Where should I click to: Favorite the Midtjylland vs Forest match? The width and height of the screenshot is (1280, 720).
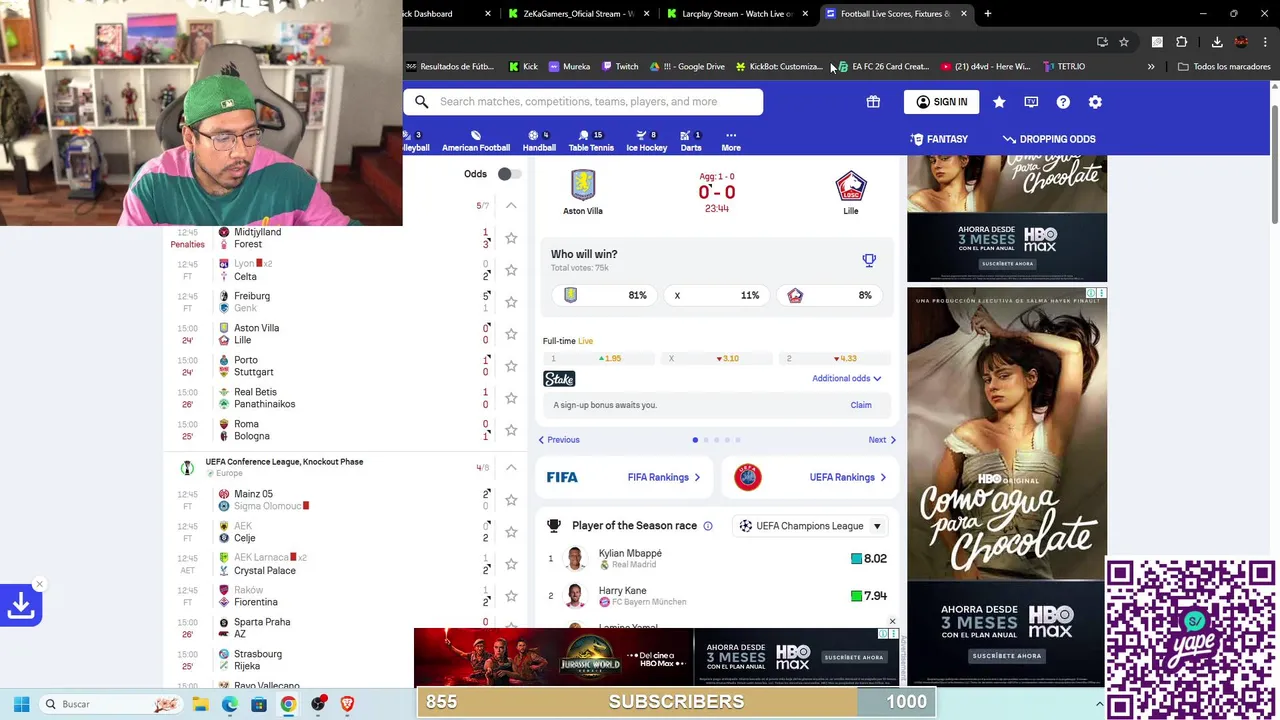click(x=511, y=238)
